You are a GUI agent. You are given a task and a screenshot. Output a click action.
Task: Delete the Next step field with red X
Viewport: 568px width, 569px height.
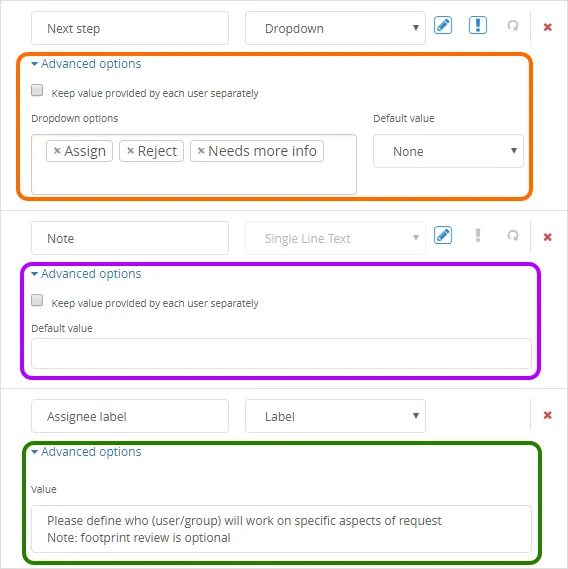pyautogui.click(x=548, y=27)
